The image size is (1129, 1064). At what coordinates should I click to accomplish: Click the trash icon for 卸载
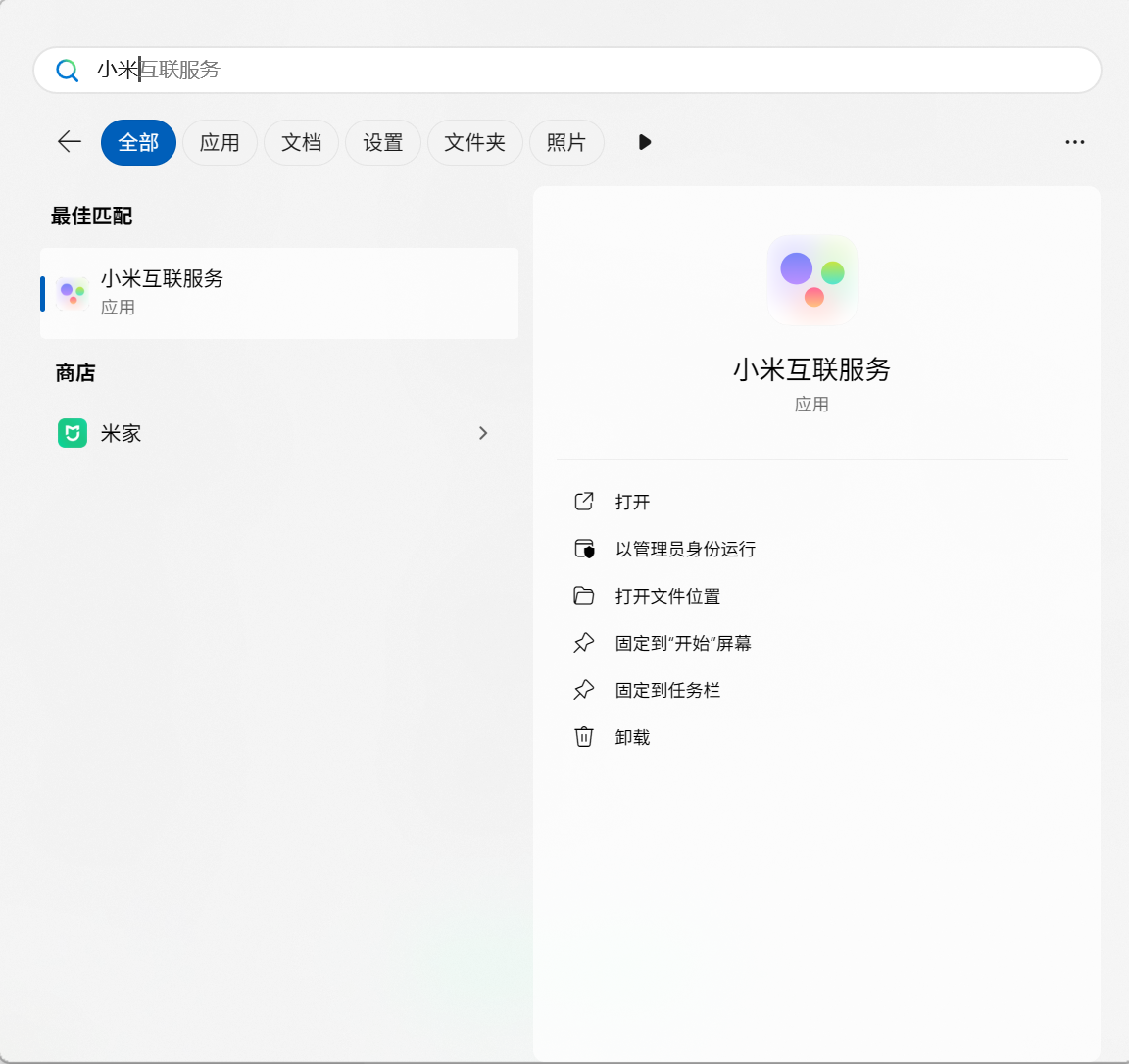pyautogui.click(x=584, y=737)
